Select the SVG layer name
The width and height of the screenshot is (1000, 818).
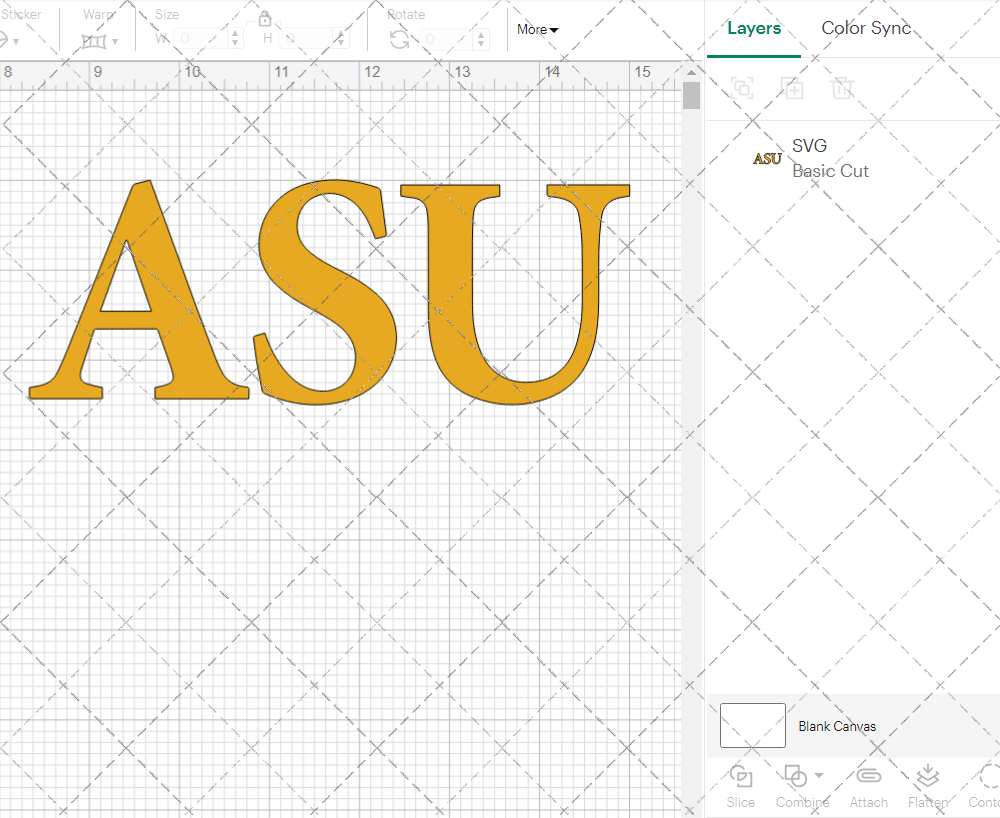809,146
